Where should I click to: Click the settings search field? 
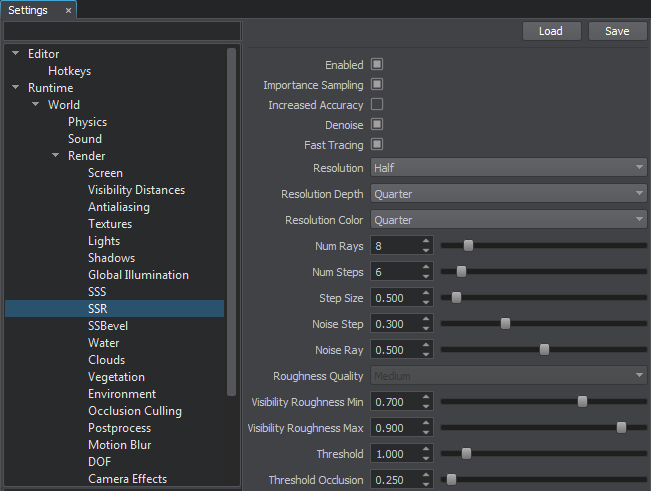click(121, 31)
